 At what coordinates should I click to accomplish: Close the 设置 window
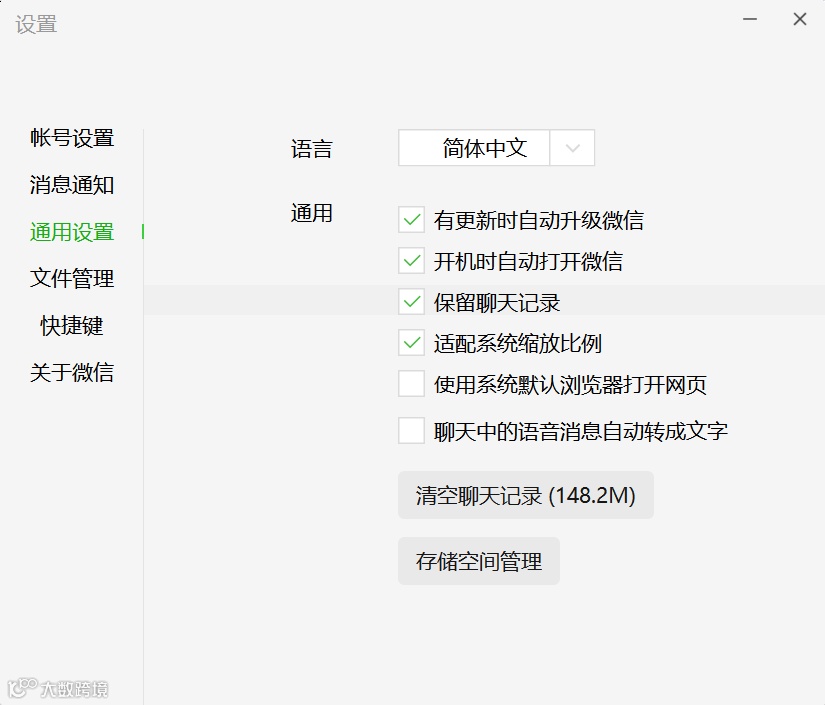coord(800,19)
